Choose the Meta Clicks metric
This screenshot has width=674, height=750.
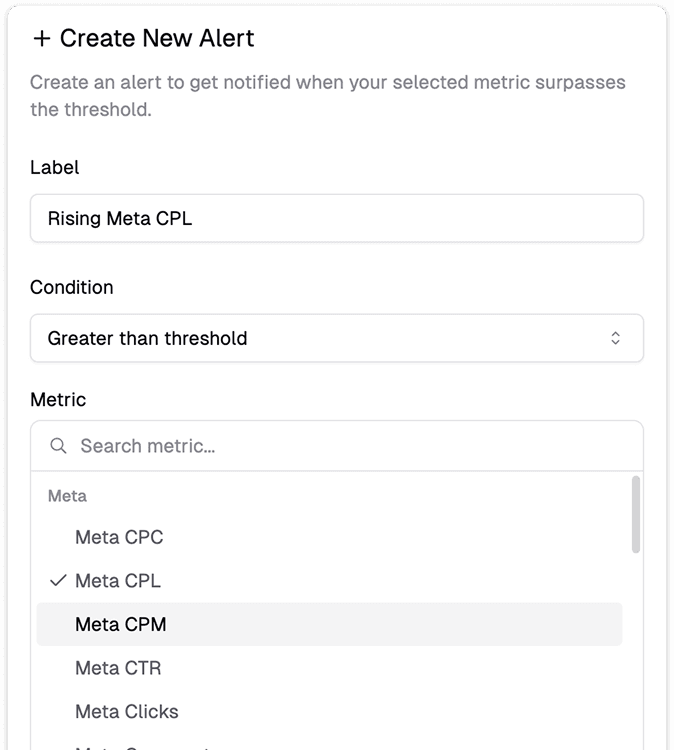[127, 712]
